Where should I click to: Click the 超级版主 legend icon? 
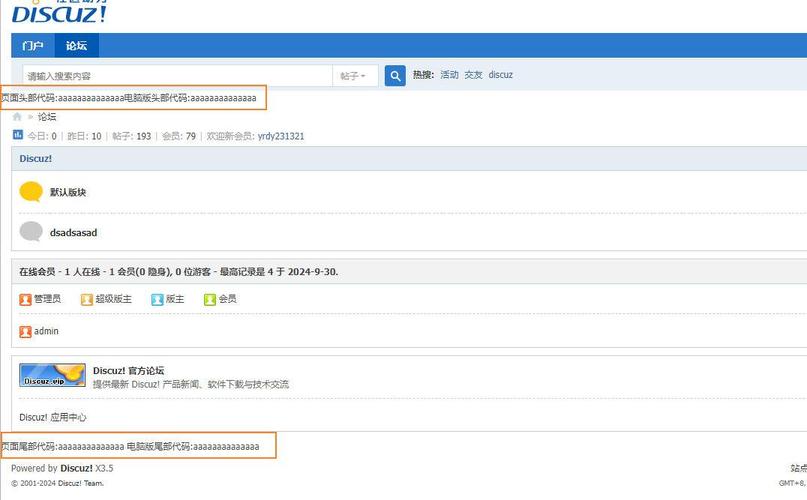(86, 300)
